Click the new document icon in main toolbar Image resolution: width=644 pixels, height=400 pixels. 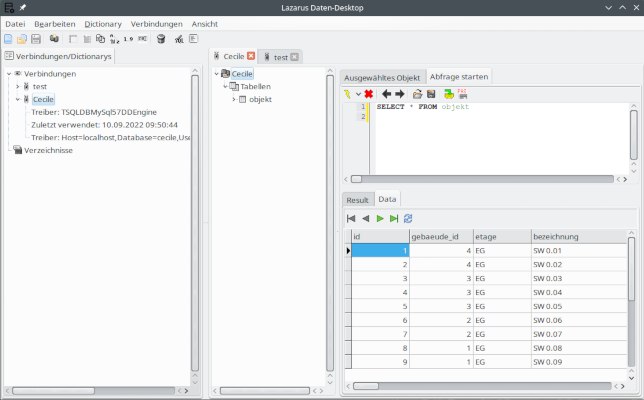coord(8,39)
